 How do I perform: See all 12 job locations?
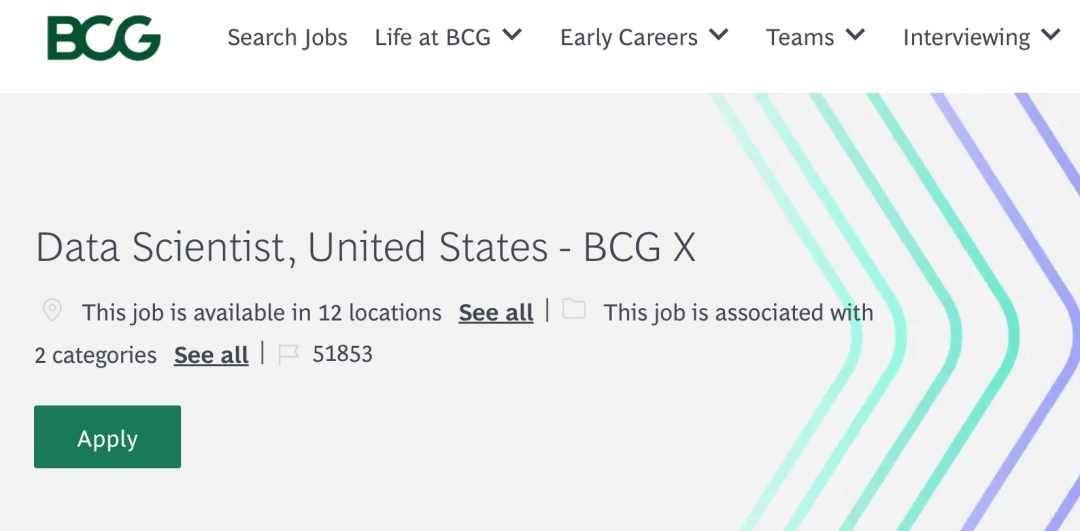click(x=496, y=313)
